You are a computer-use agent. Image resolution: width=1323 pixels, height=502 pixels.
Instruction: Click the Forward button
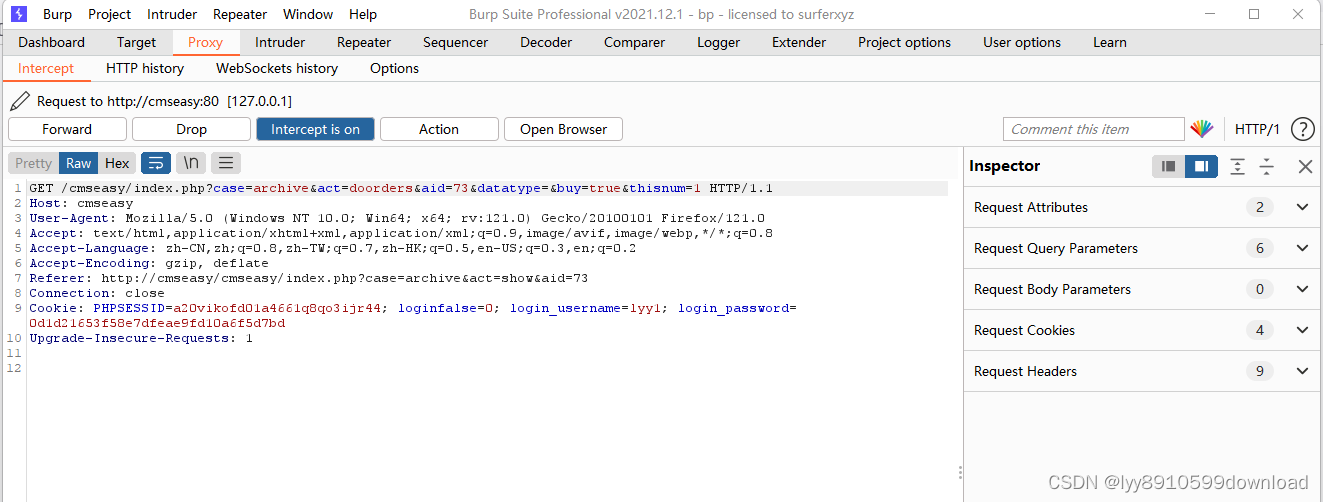[67, 129]
